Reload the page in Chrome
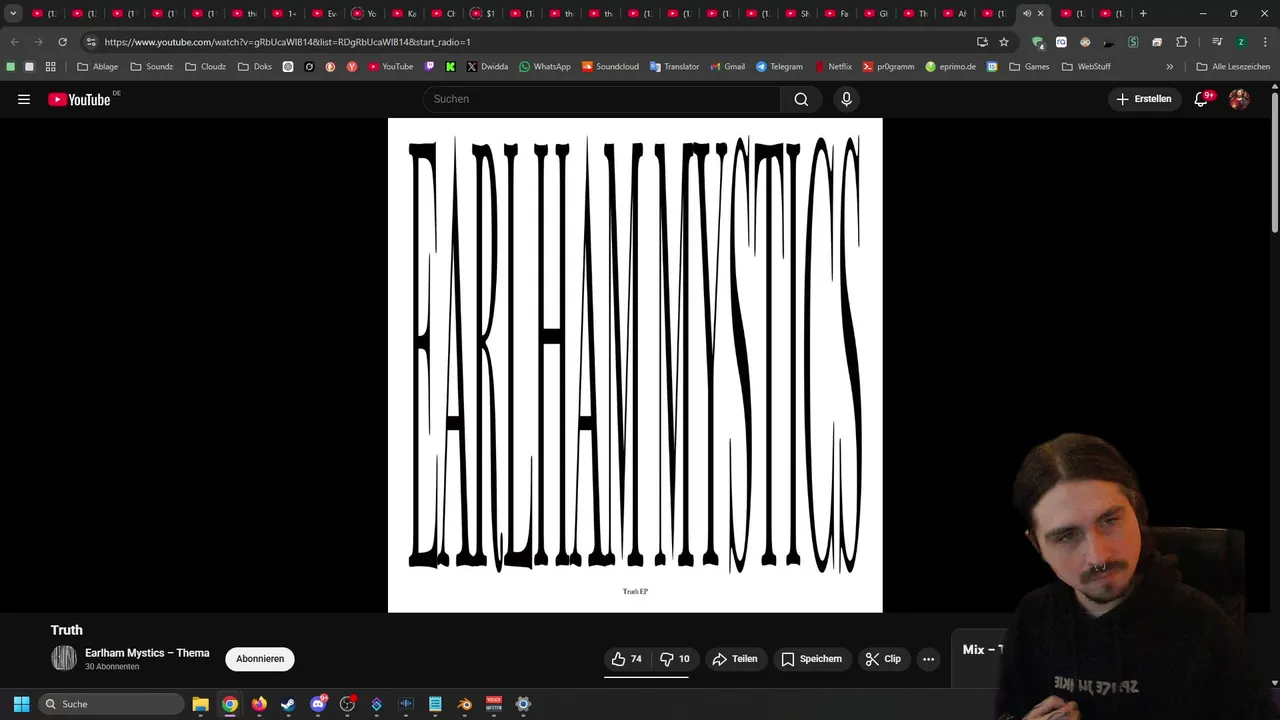 coord(62,42)
